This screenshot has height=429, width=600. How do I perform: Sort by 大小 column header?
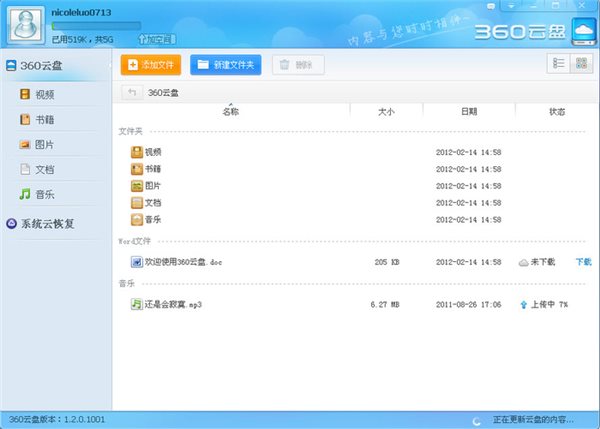point(386,111)
